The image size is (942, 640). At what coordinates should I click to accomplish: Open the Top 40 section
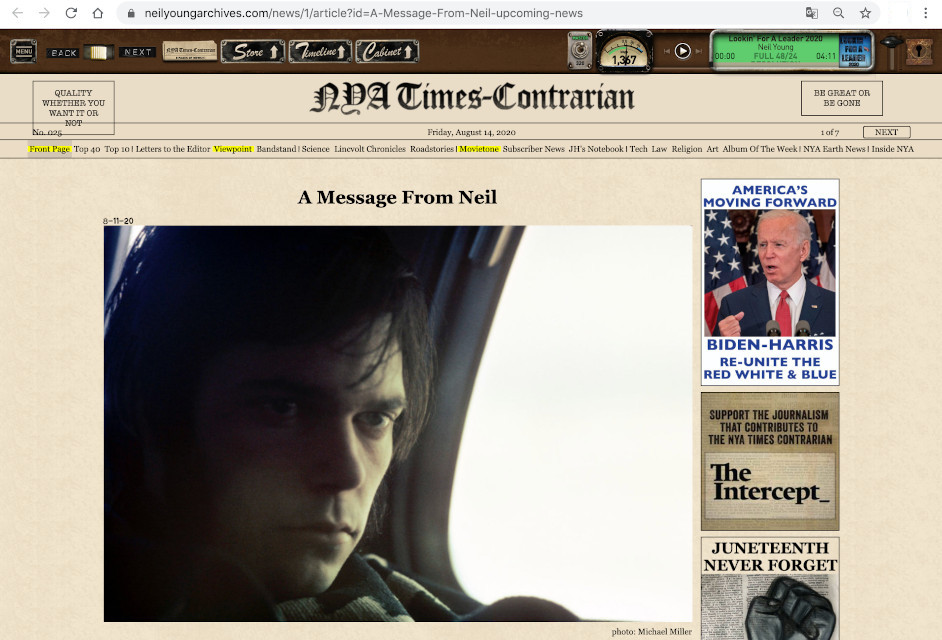pos(87,149)
